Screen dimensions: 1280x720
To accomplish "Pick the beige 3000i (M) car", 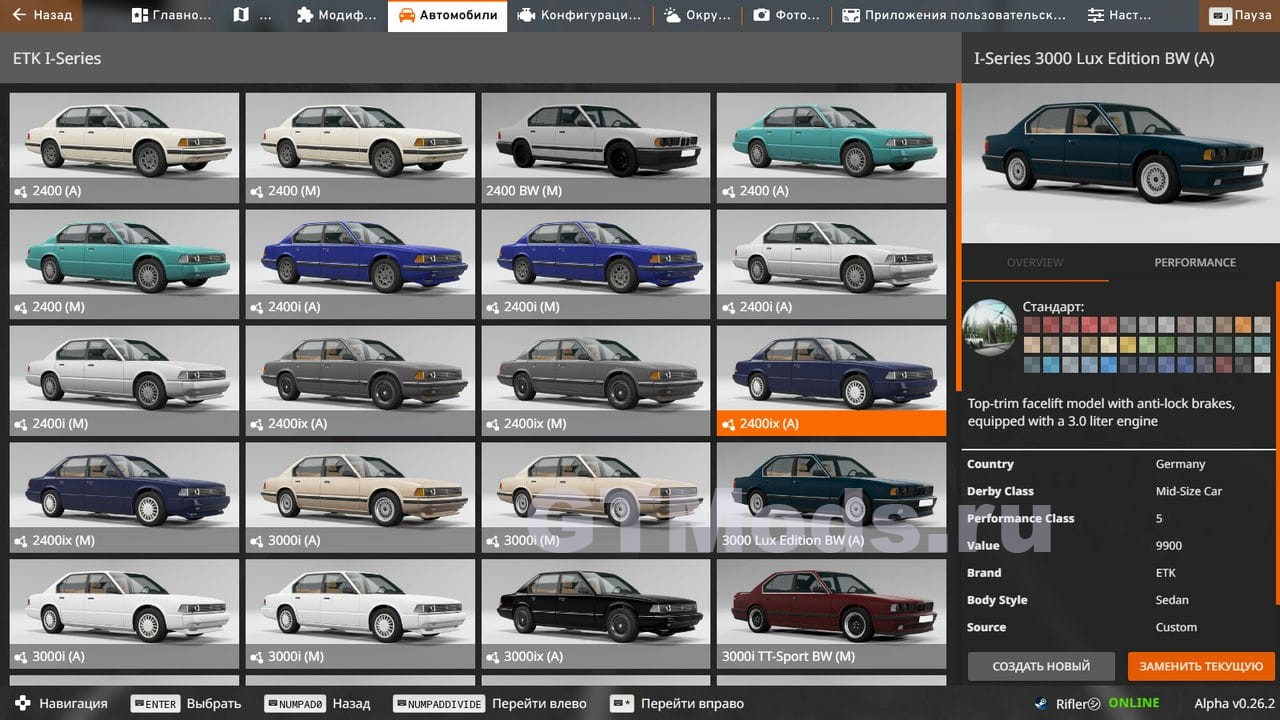I will (596, 497).
